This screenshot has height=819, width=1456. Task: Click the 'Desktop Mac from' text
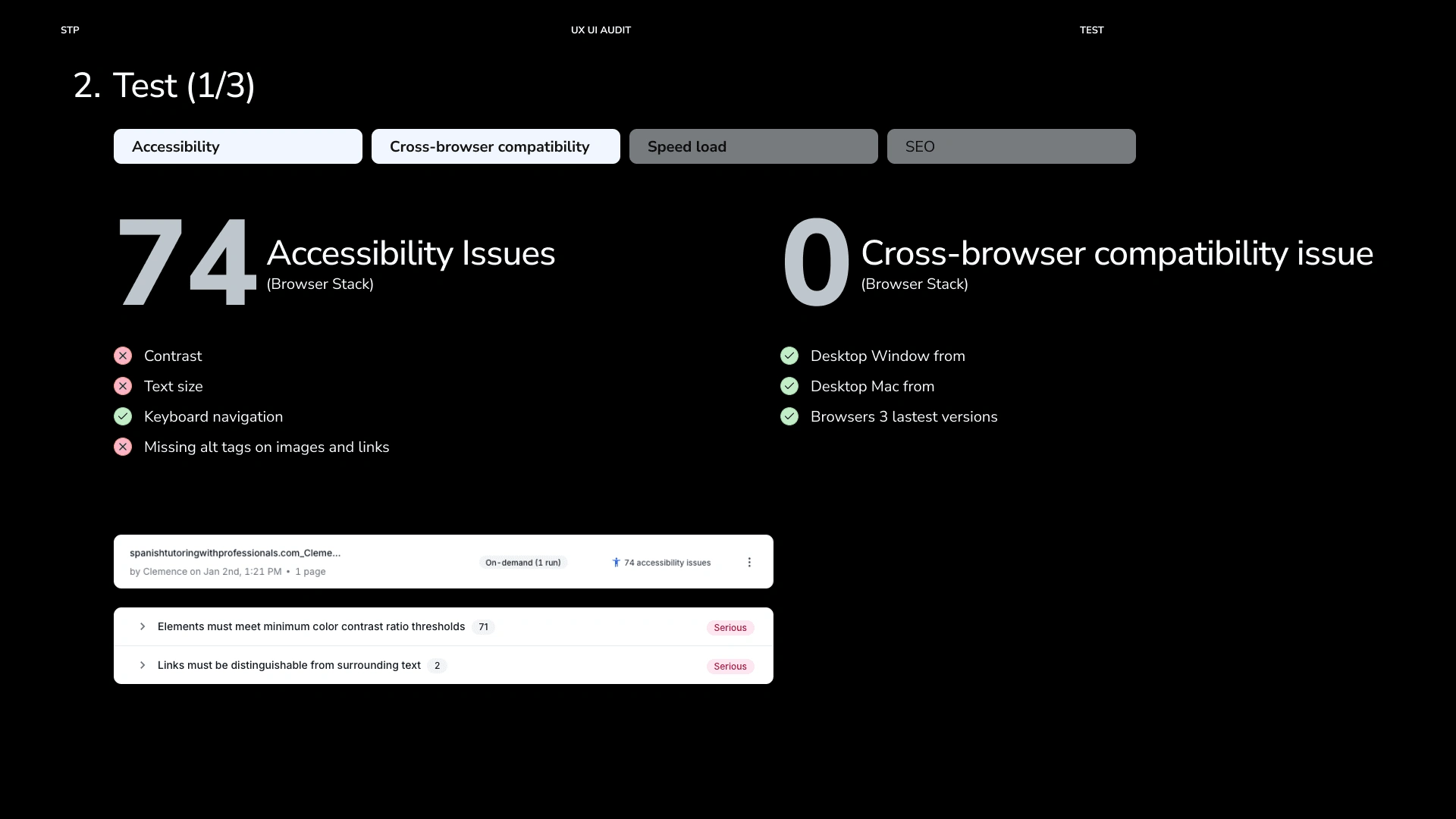pos(873,386)
